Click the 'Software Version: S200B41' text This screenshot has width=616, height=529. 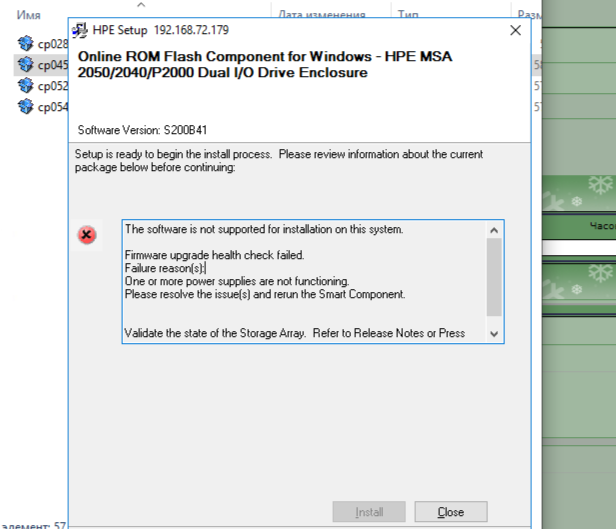click(x=142, y=130)
